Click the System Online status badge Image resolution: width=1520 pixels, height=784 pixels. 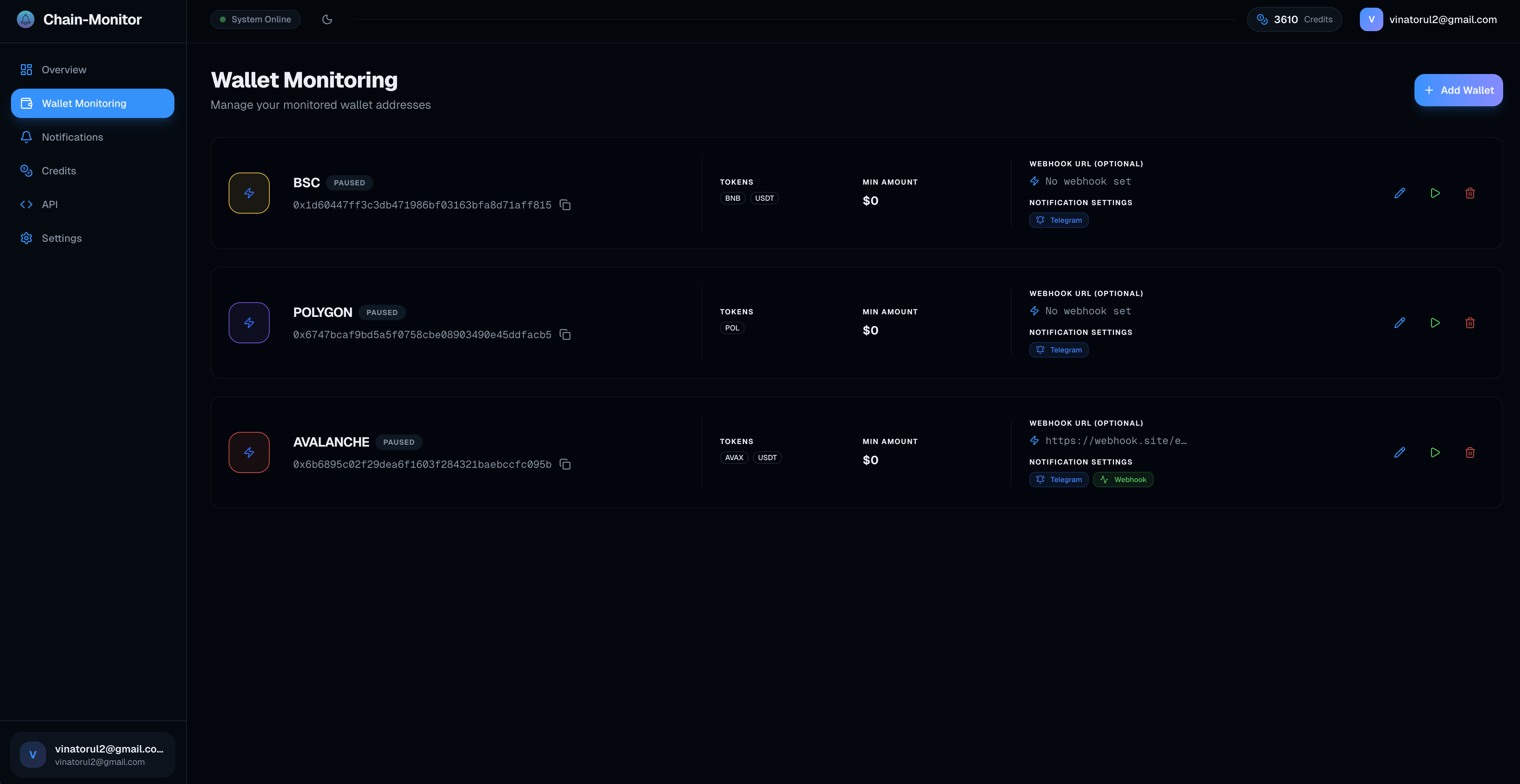[x=255, y=19]
